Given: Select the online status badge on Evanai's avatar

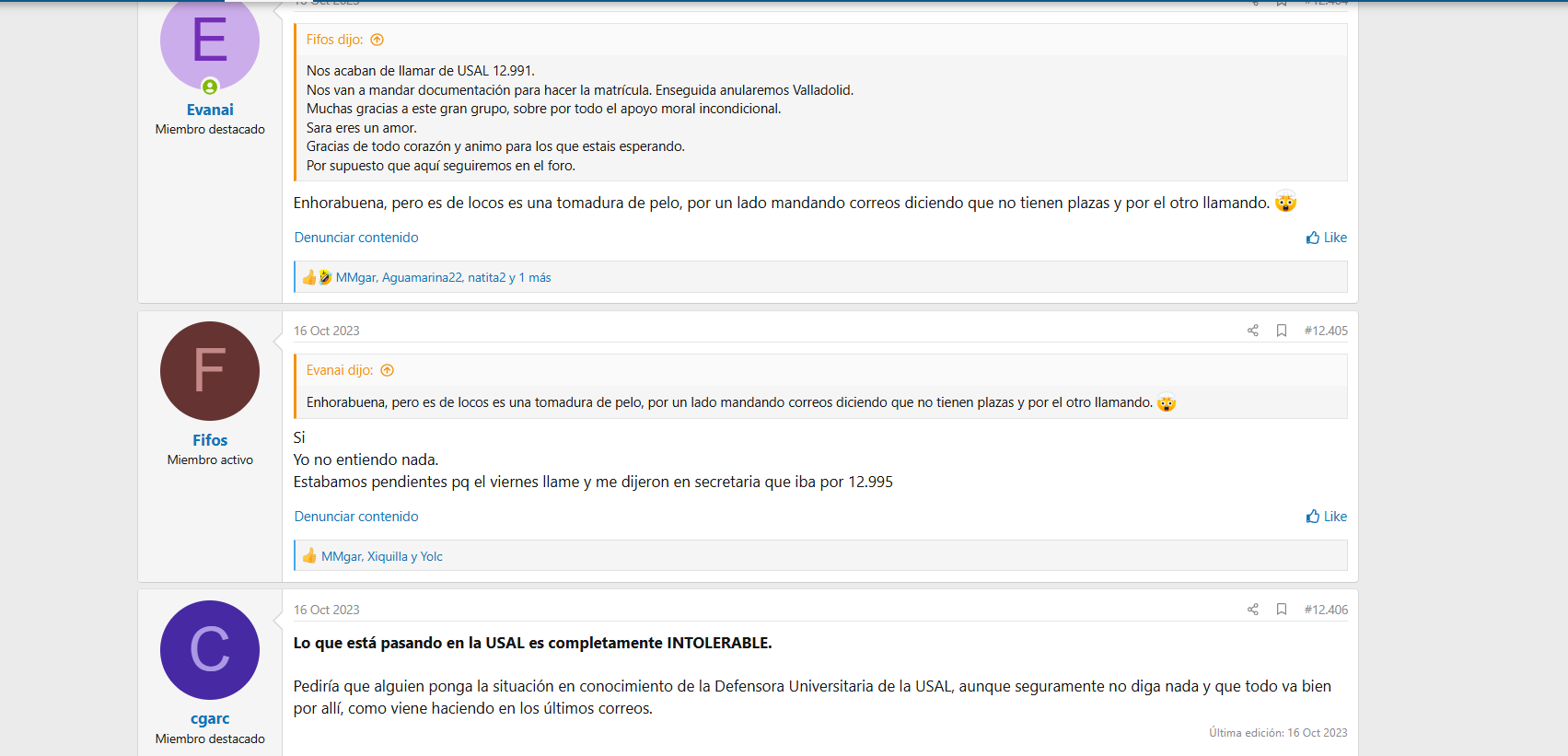Looking at the screenshot, I should (x=210, y=87).
